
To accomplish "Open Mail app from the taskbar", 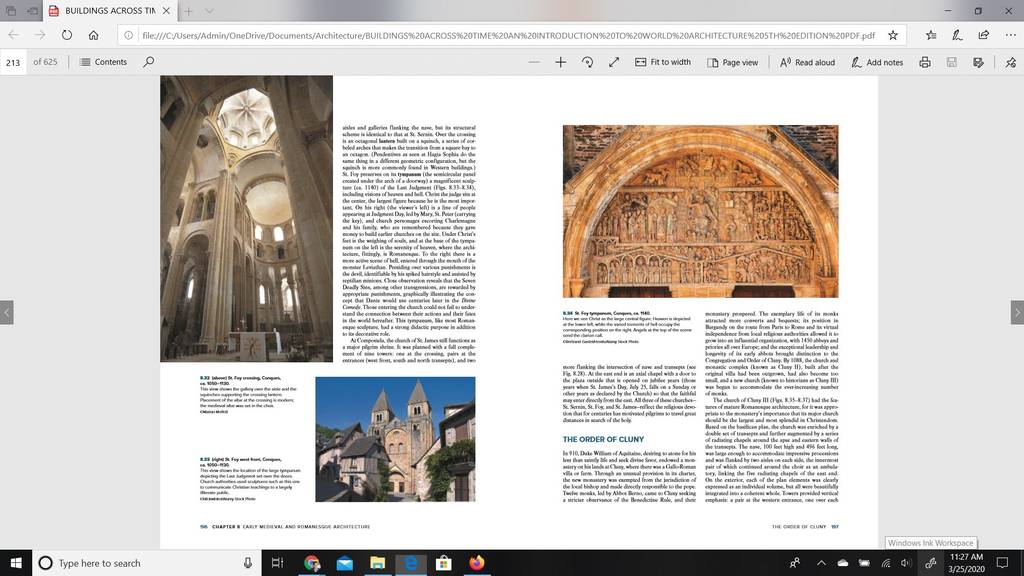I will click(x=345, y=563).
